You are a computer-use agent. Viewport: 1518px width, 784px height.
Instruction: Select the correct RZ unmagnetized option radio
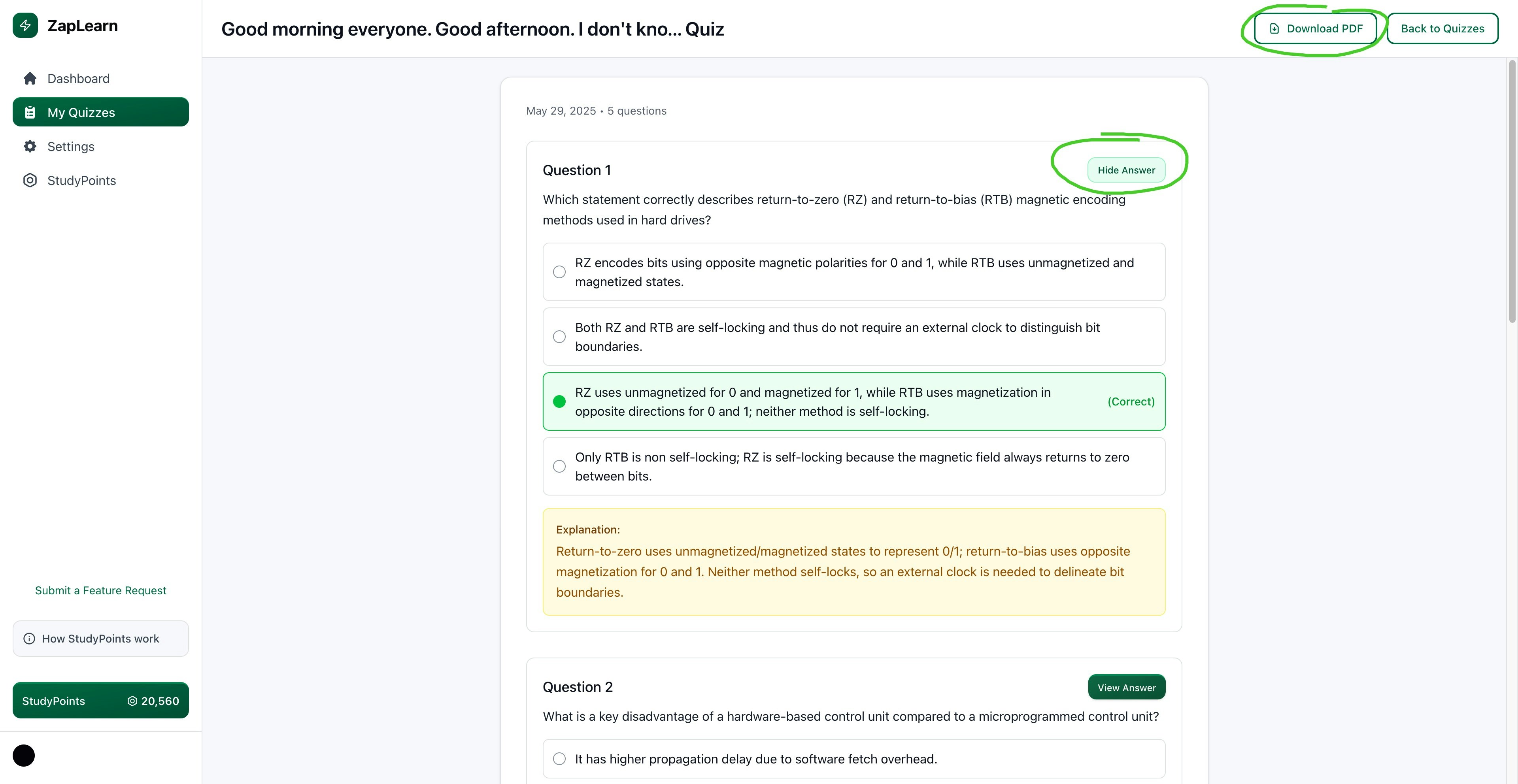(x=559, y=402)
